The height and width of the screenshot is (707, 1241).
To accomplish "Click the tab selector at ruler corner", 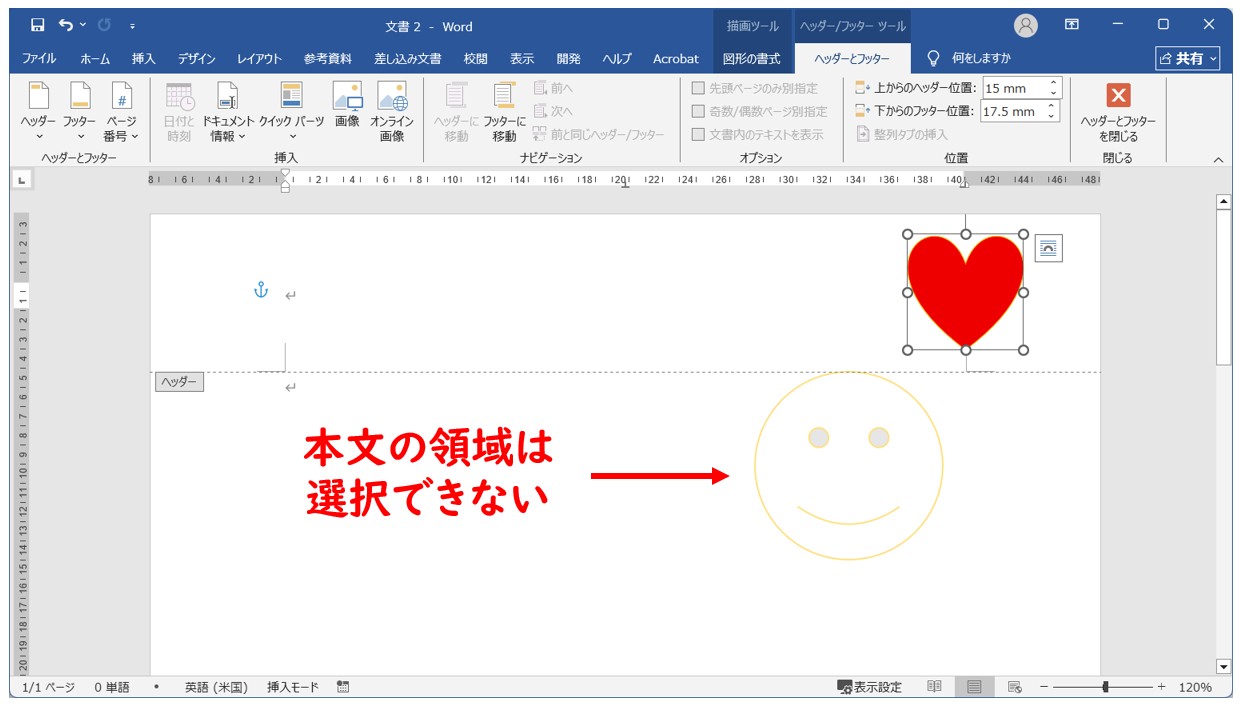I will [x=21, y=179].
